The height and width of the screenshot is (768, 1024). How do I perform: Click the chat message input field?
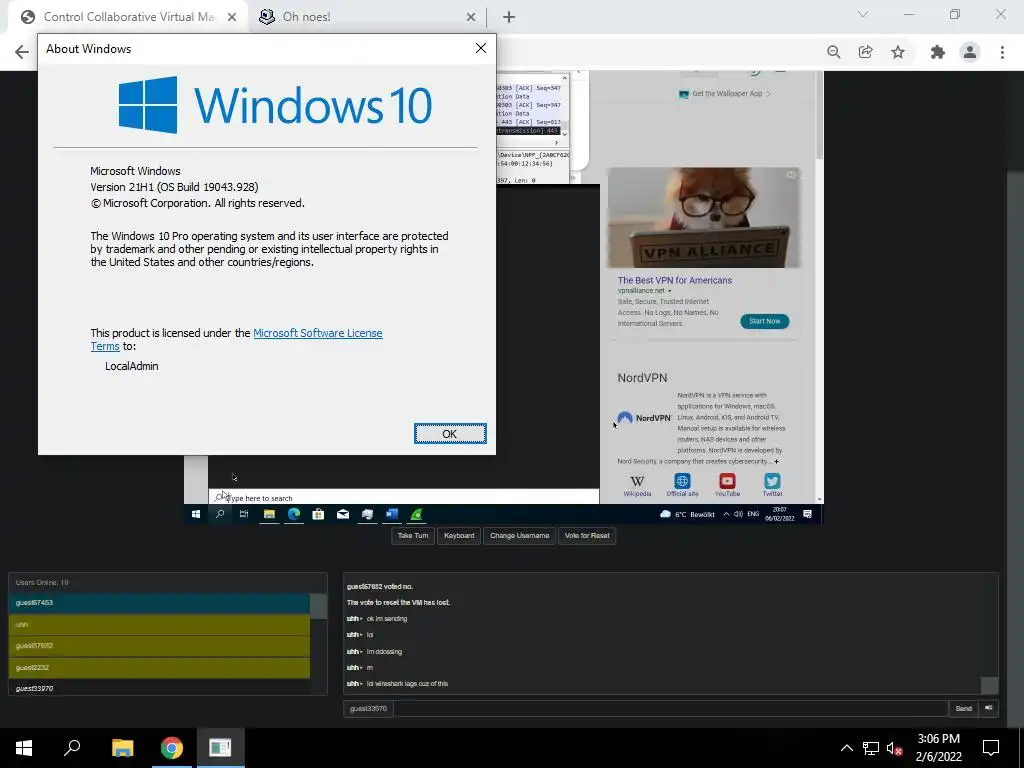670,709
